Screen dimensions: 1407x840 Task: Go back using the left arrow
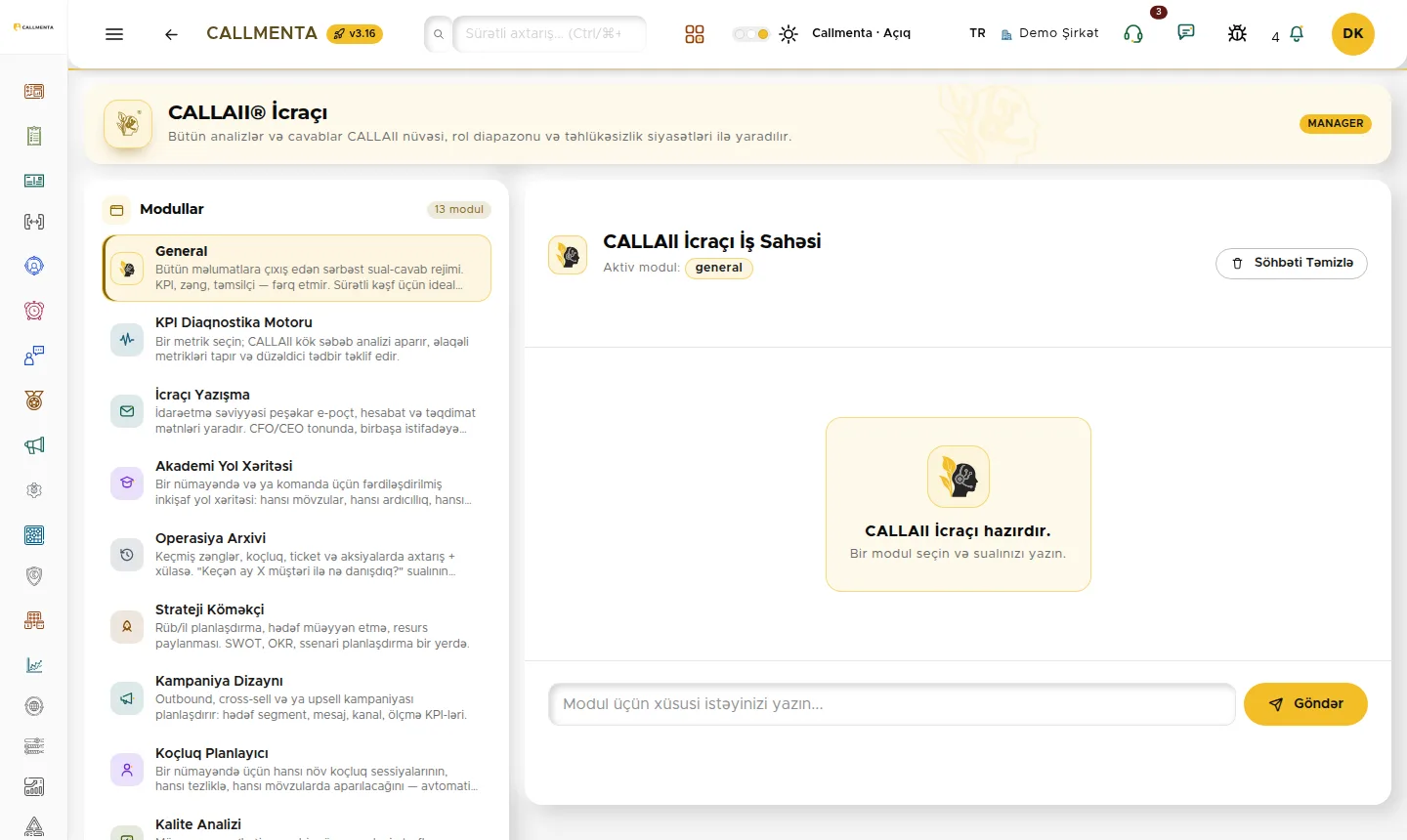[171, 34]
